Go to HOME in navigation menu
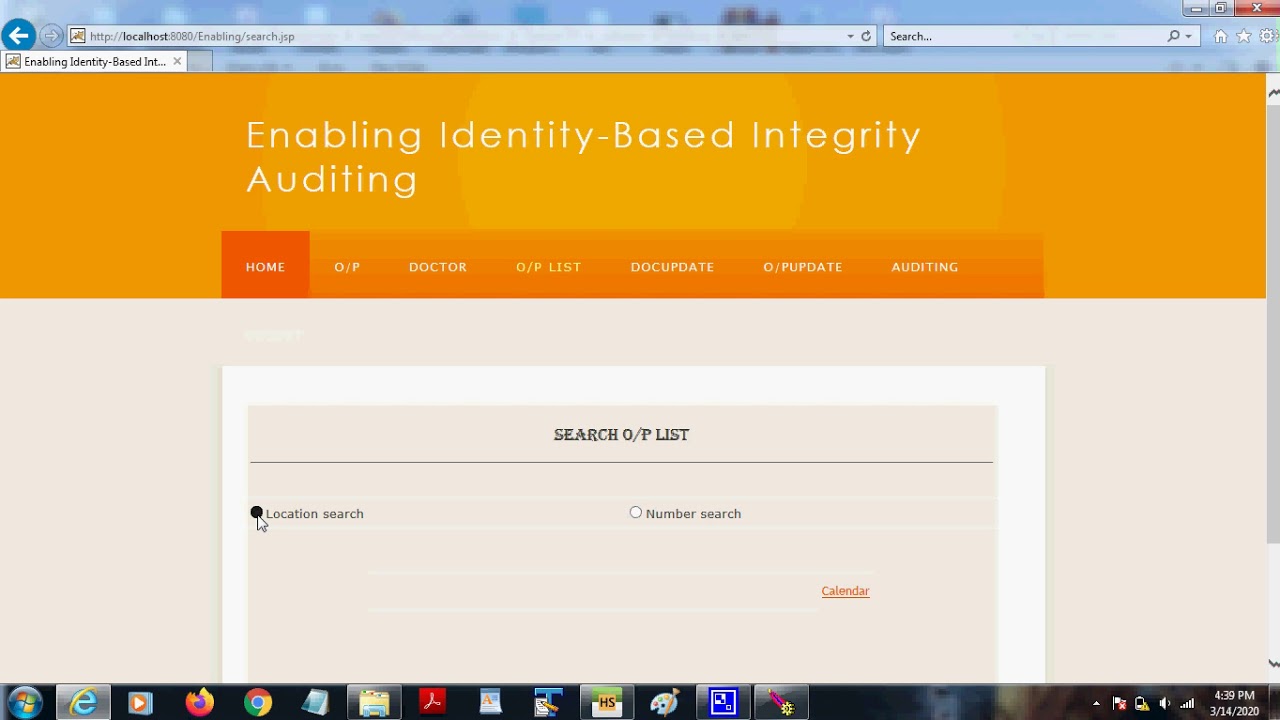This screenshot has height=720, width=1280. tap(265, 267)
